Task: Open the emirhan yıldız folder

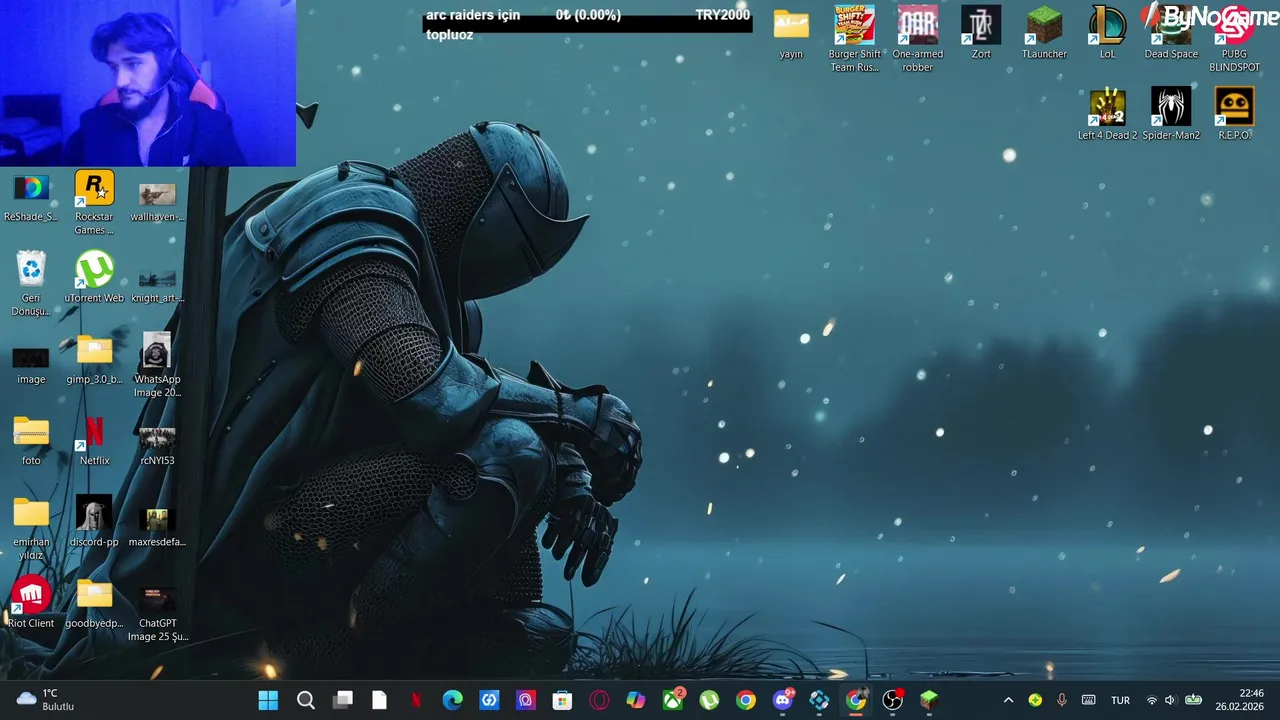Action: pyautogui.click(x=31, y=529)
